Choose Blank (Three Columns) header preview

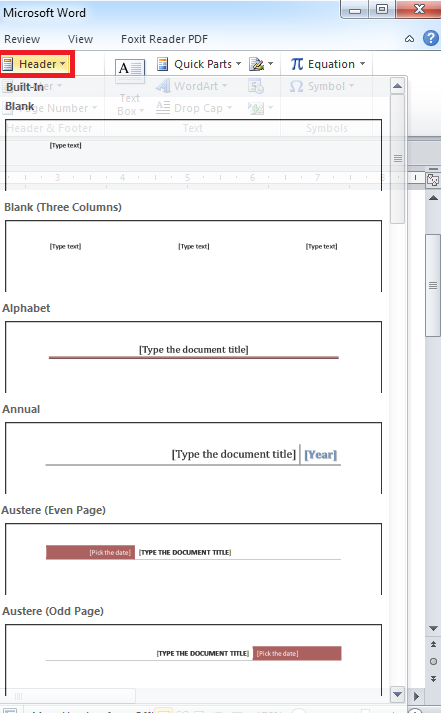[193, 256]
